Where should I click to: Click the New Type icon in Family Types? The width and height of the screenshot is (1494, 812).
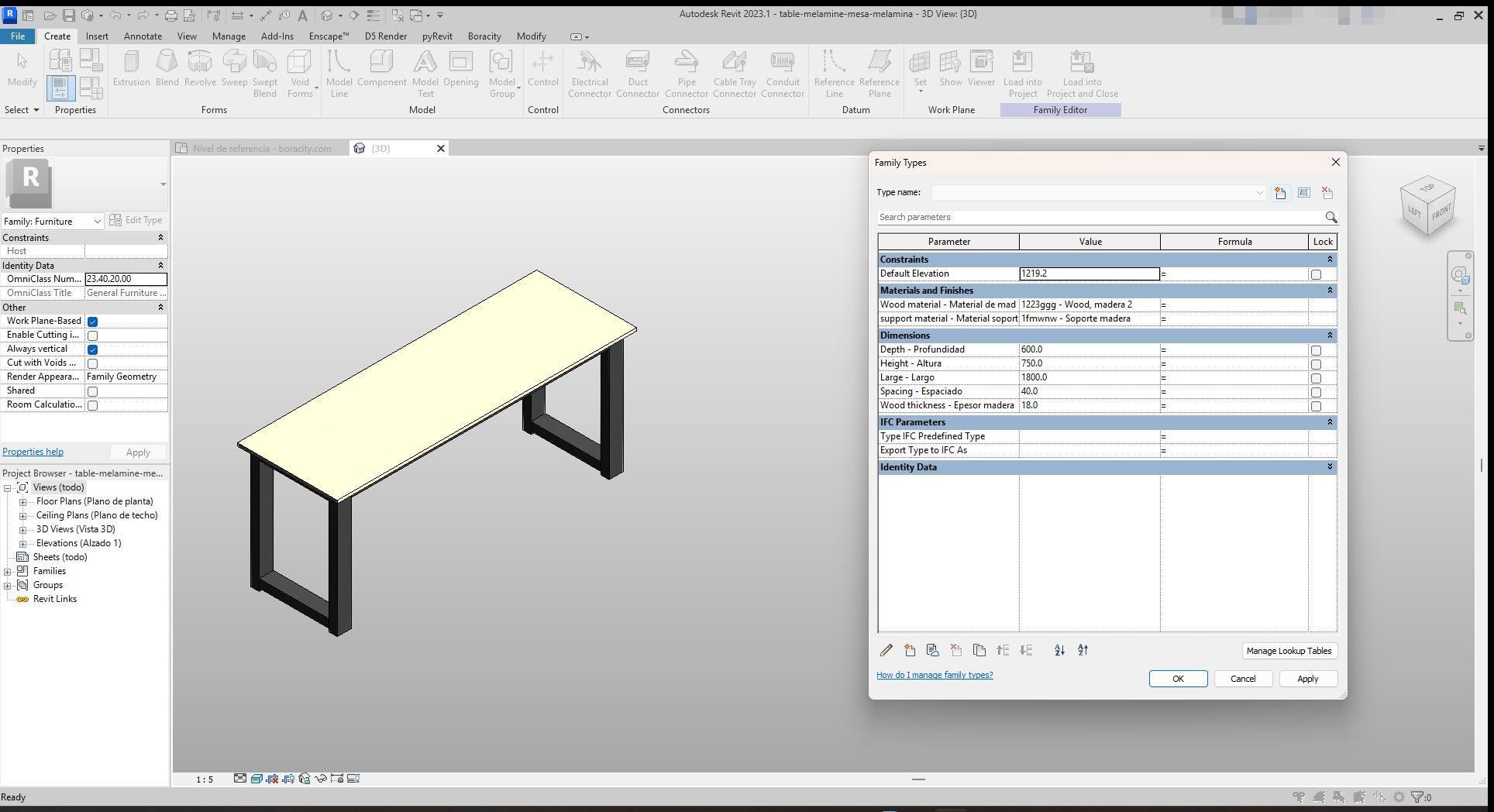[1280, 193]
